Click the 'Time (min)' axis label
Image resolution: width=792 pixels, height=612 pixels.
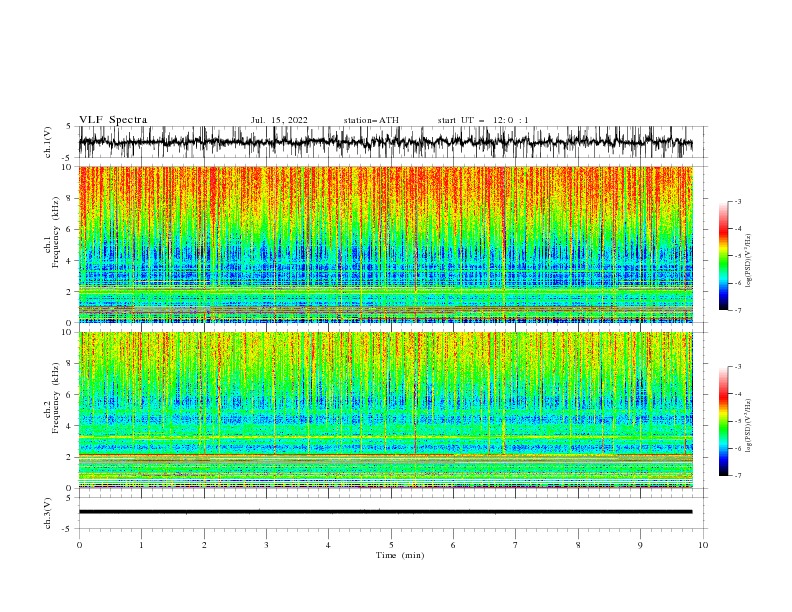pyautogui.click(x=400, y=555)
